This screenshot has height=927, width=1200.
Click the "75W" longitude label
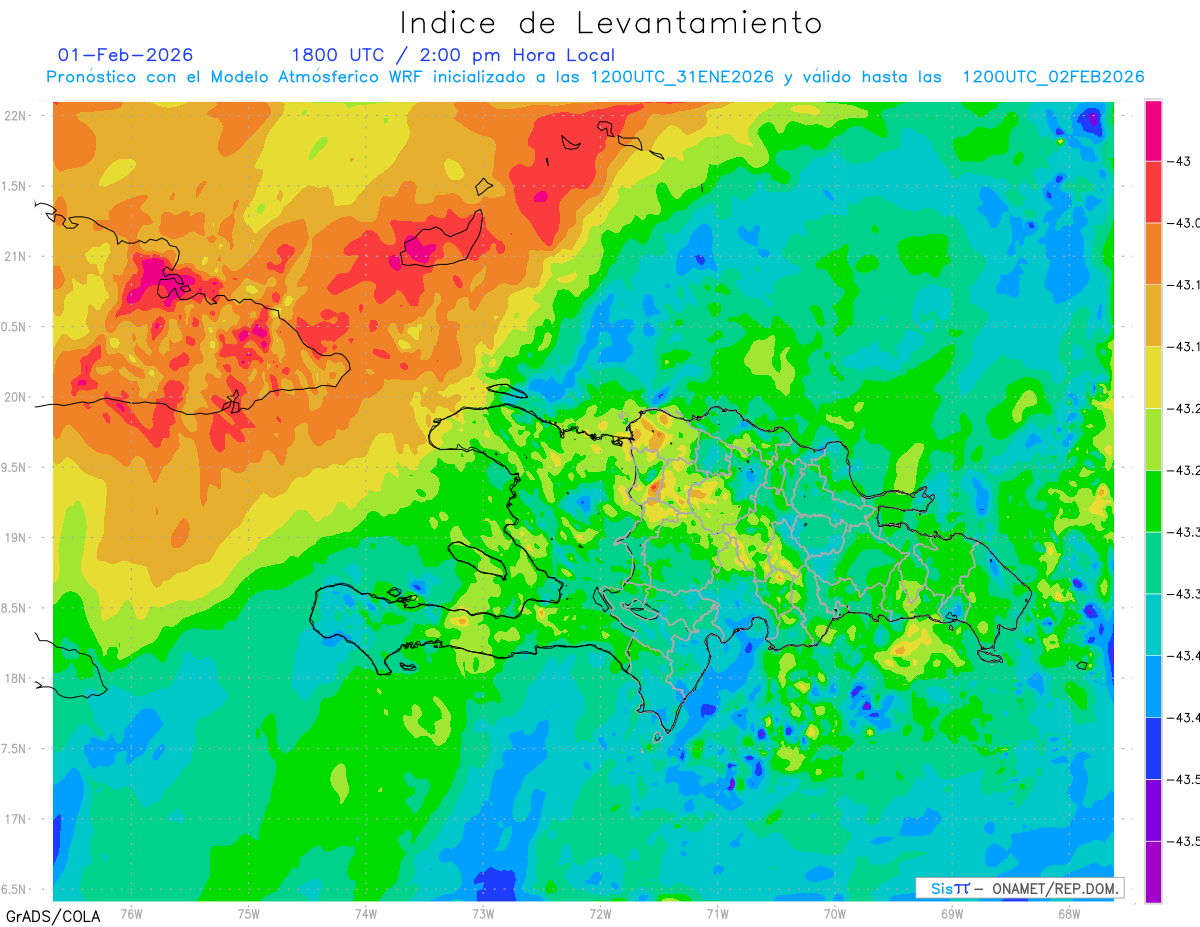[x=249, y=914]
